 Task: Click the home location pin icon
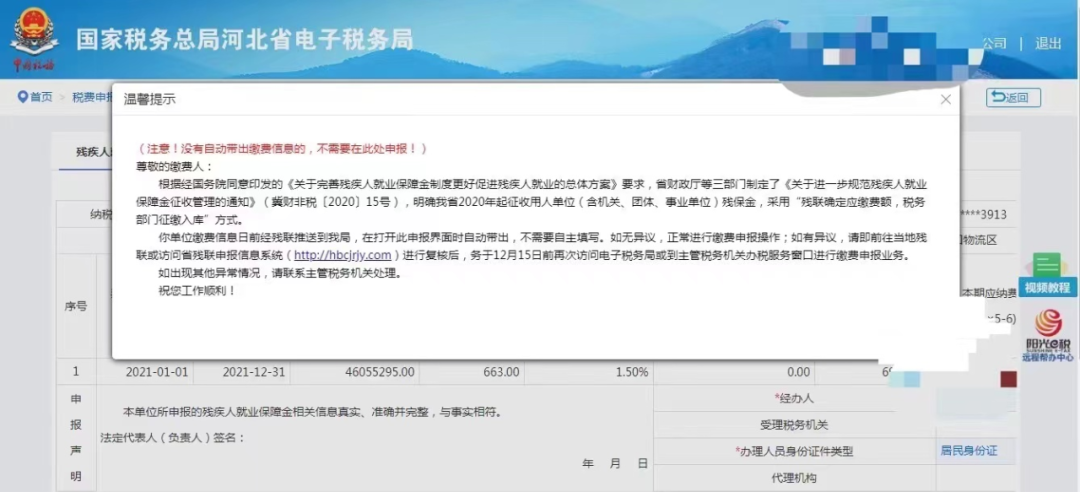tap(22, 97)
